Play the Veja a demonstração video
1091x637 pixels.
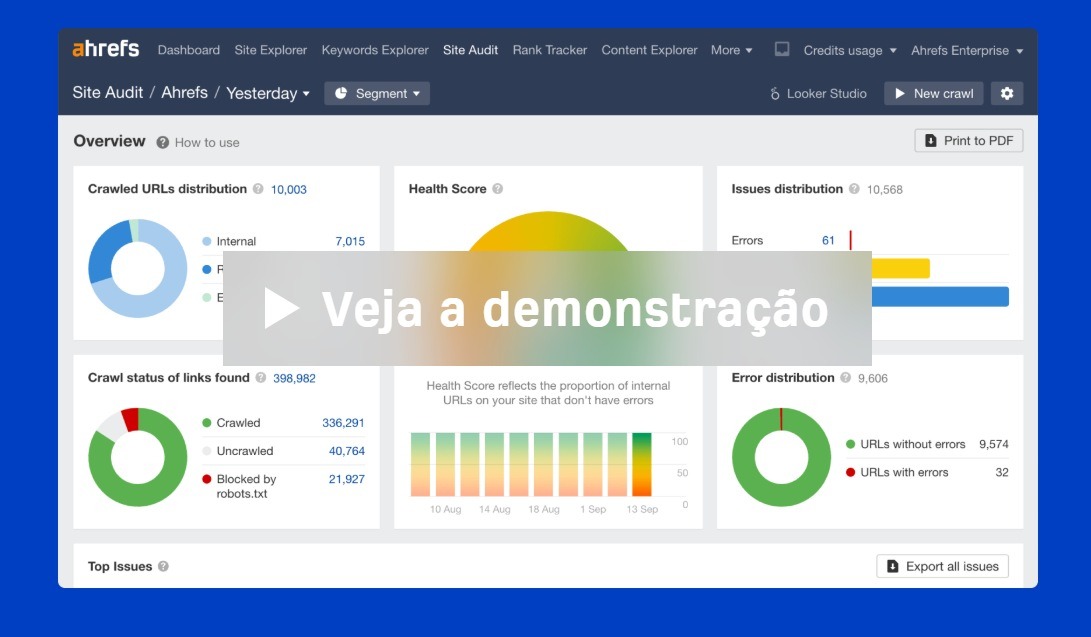(547, 308)
